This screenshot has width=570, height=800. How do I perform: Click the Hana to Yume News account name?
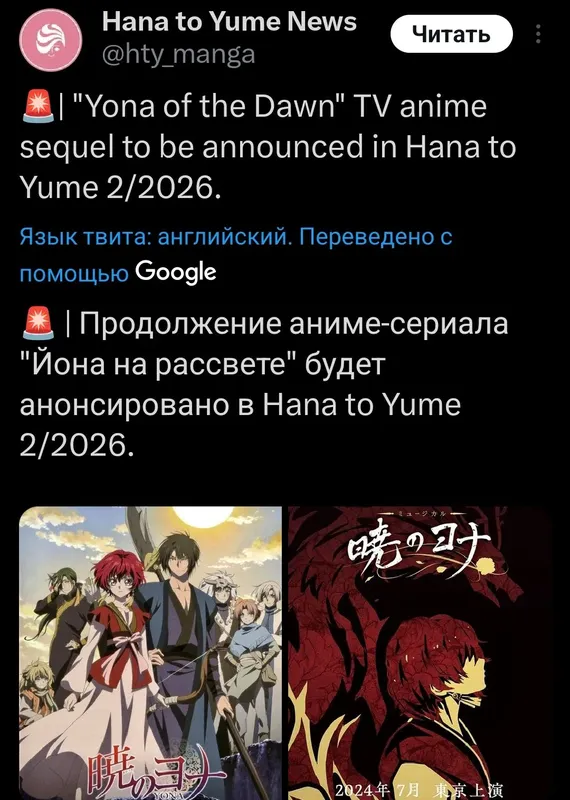point(229,22)
